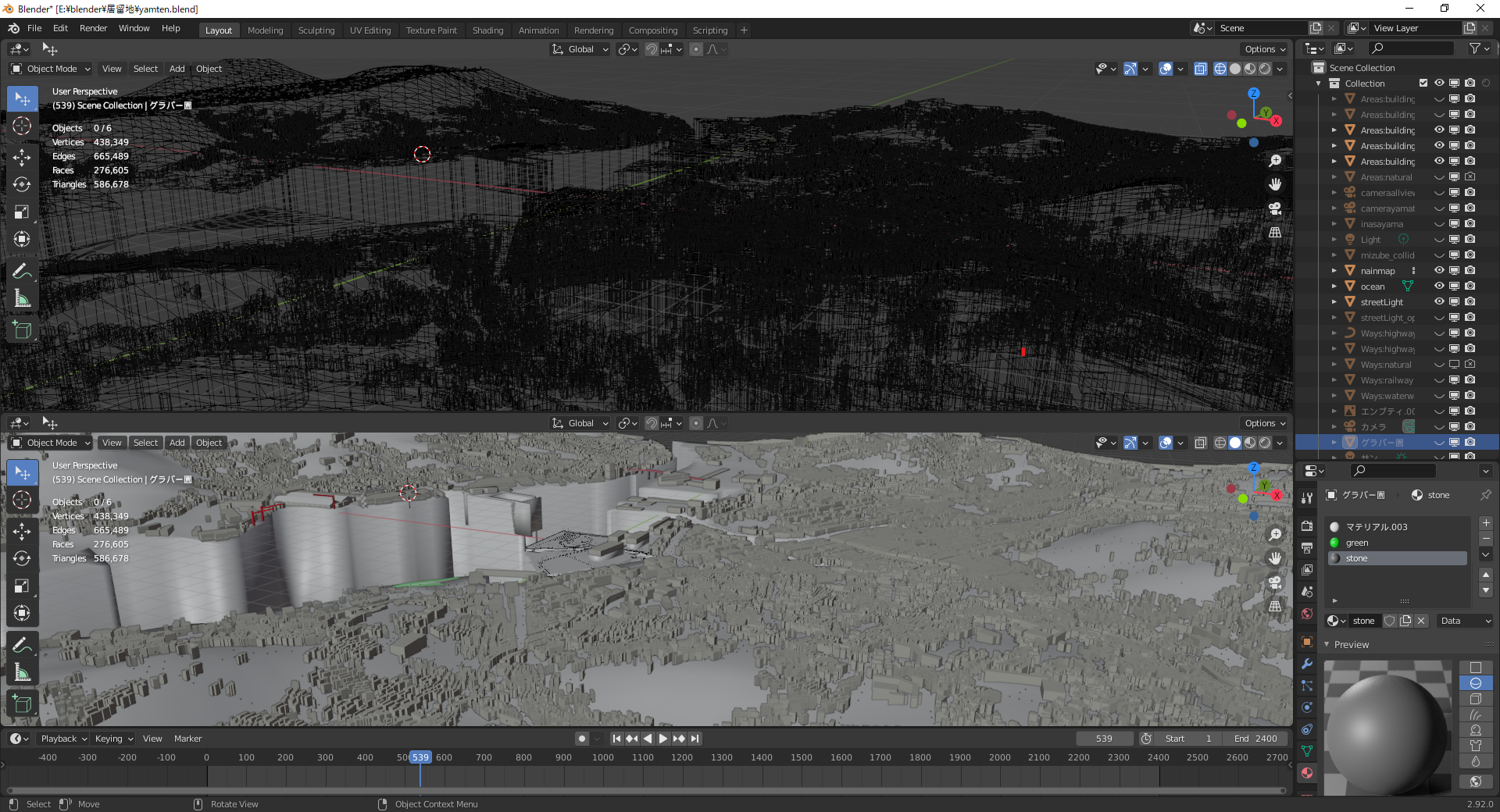The height and width of the screenshot is (812, 1500).
Task: Select the Cursor tool in upper viewport
Action: 23,126
